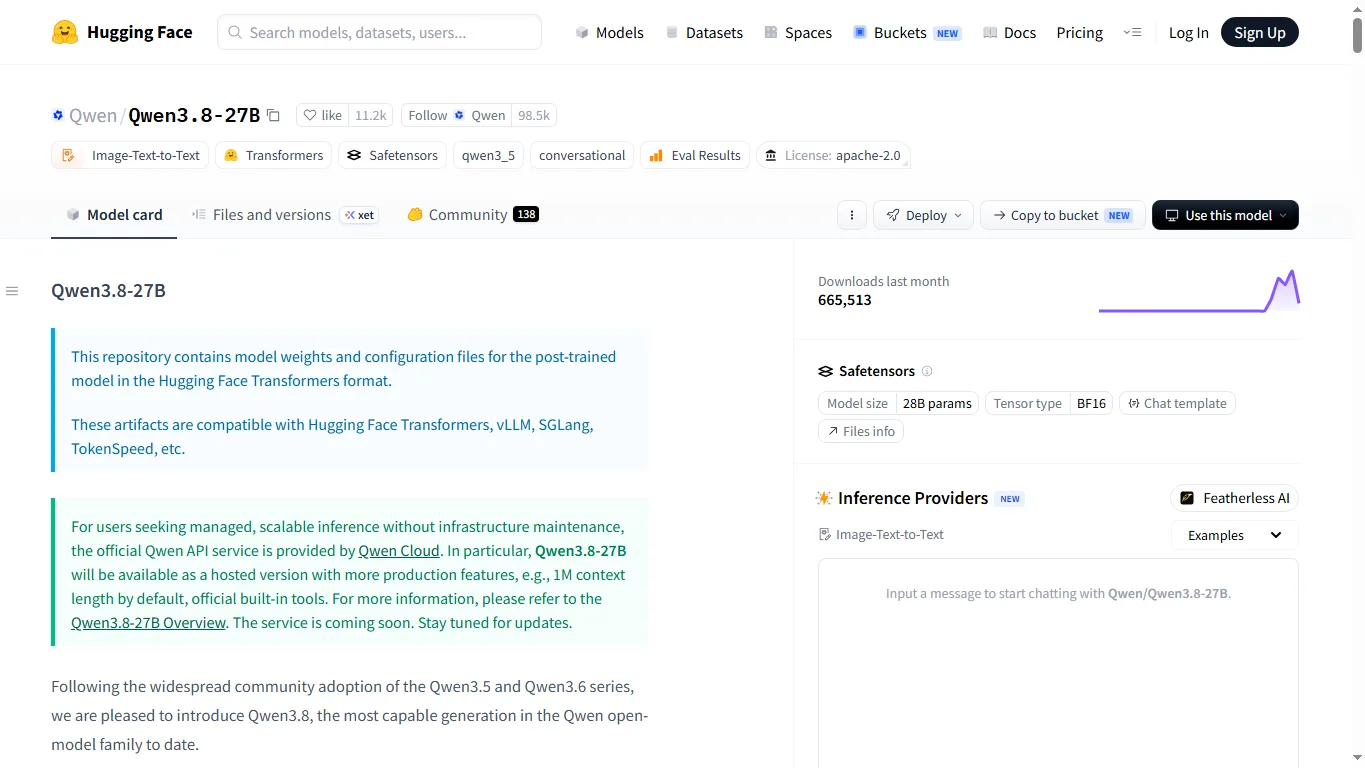The width and height of the screenshot is (1365, 768).
Task: Like the Qwen3.8-27B model
Action: click(x=322, y=115)
